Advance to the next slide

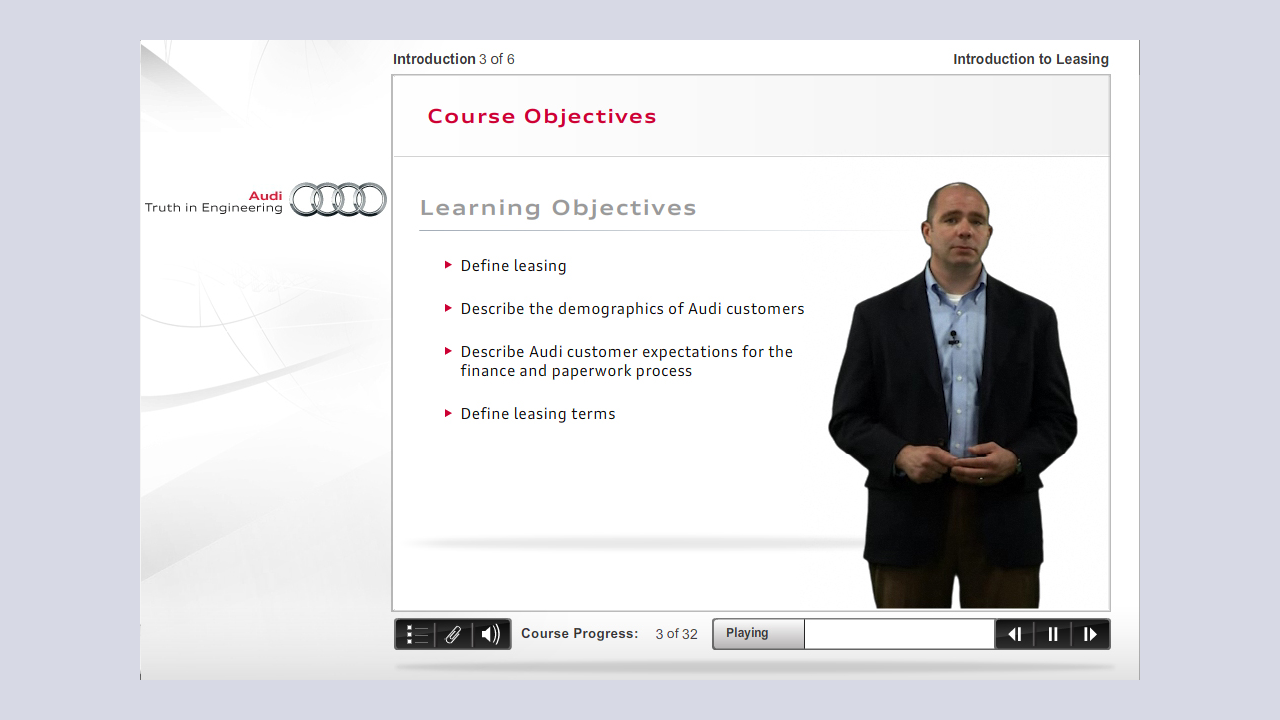1090,633
